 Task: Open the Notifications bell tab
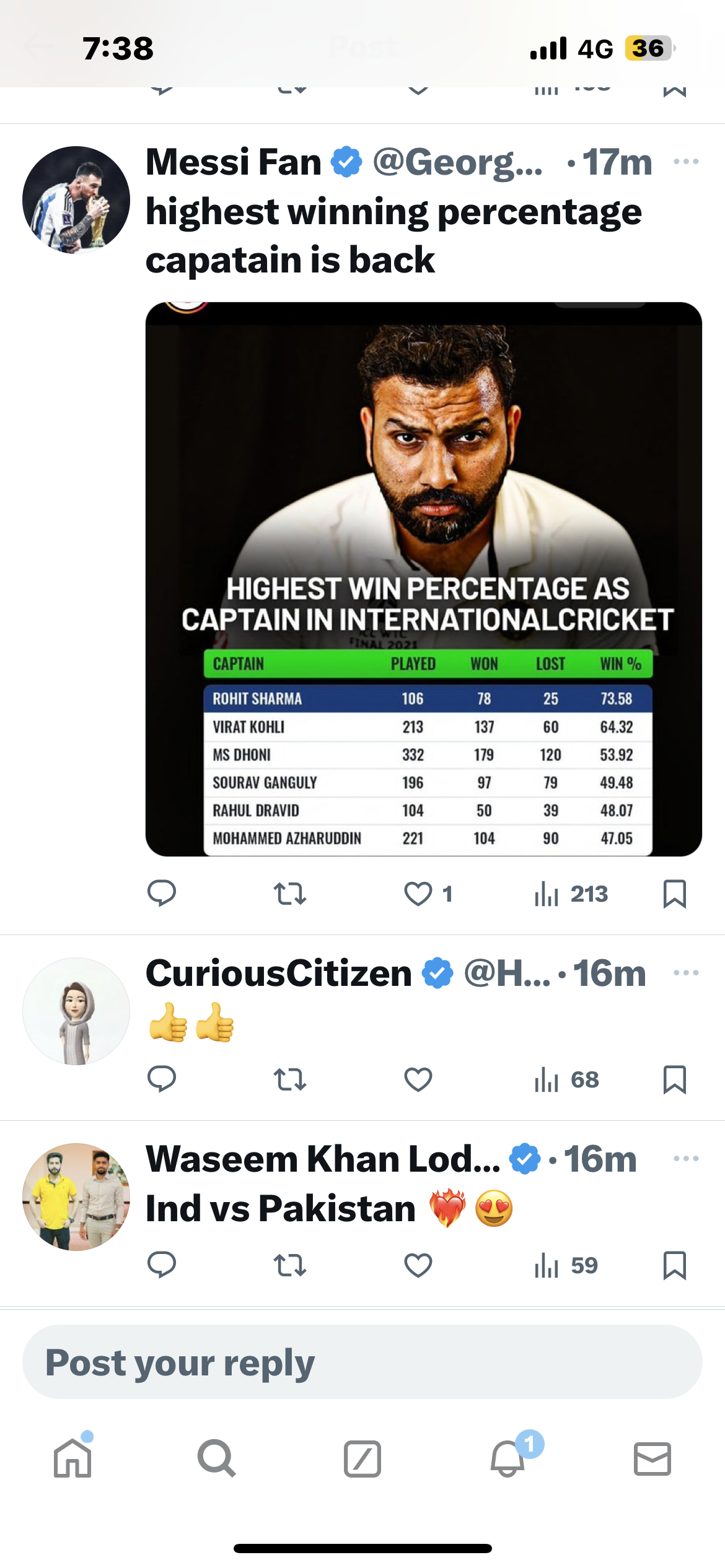(x=507, y=1458)
